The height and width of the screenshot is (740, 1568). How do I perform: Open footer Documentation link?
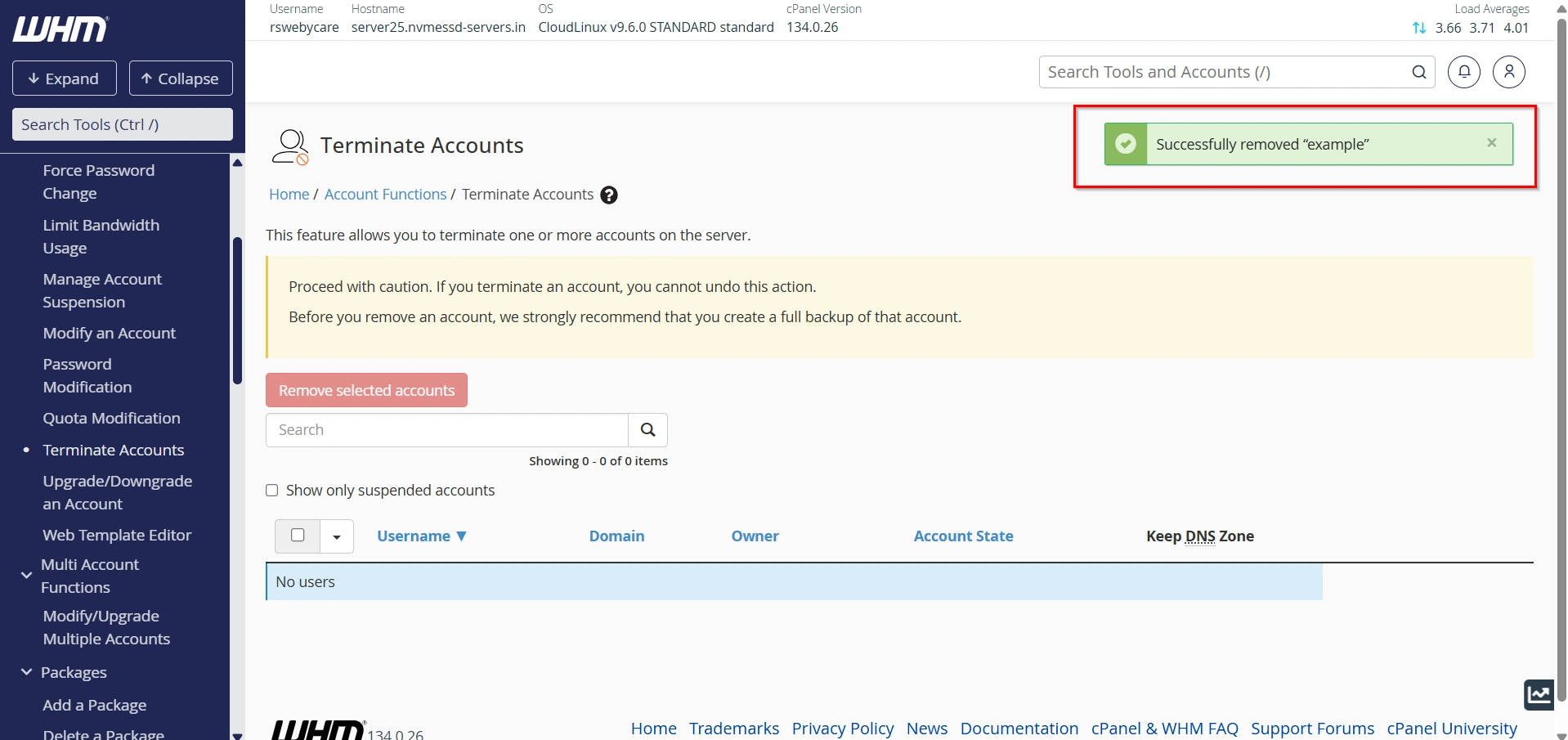[x=1019, y=729]
